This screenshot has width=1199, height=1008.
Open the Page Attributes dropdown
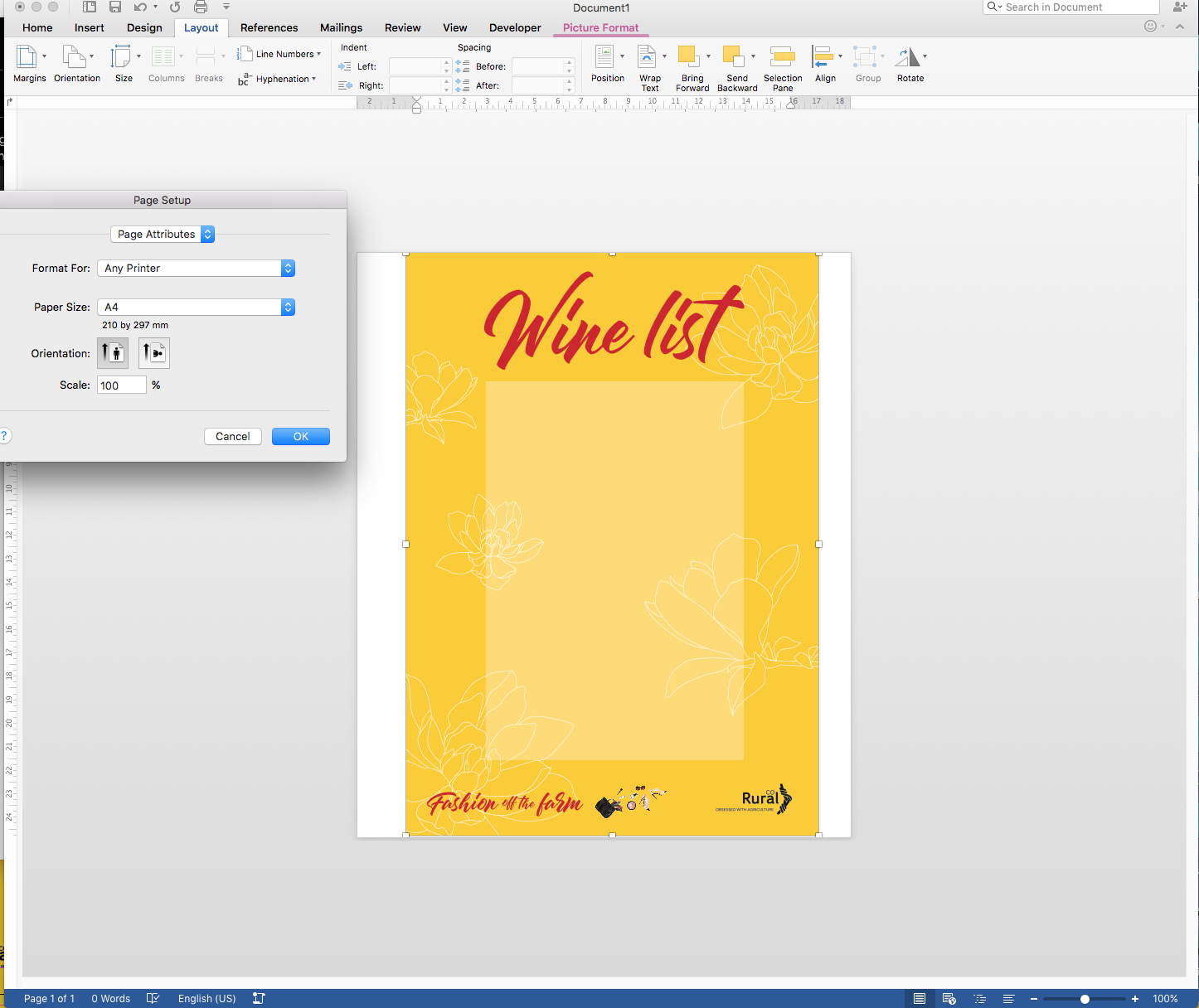click(x=163, y=234)
